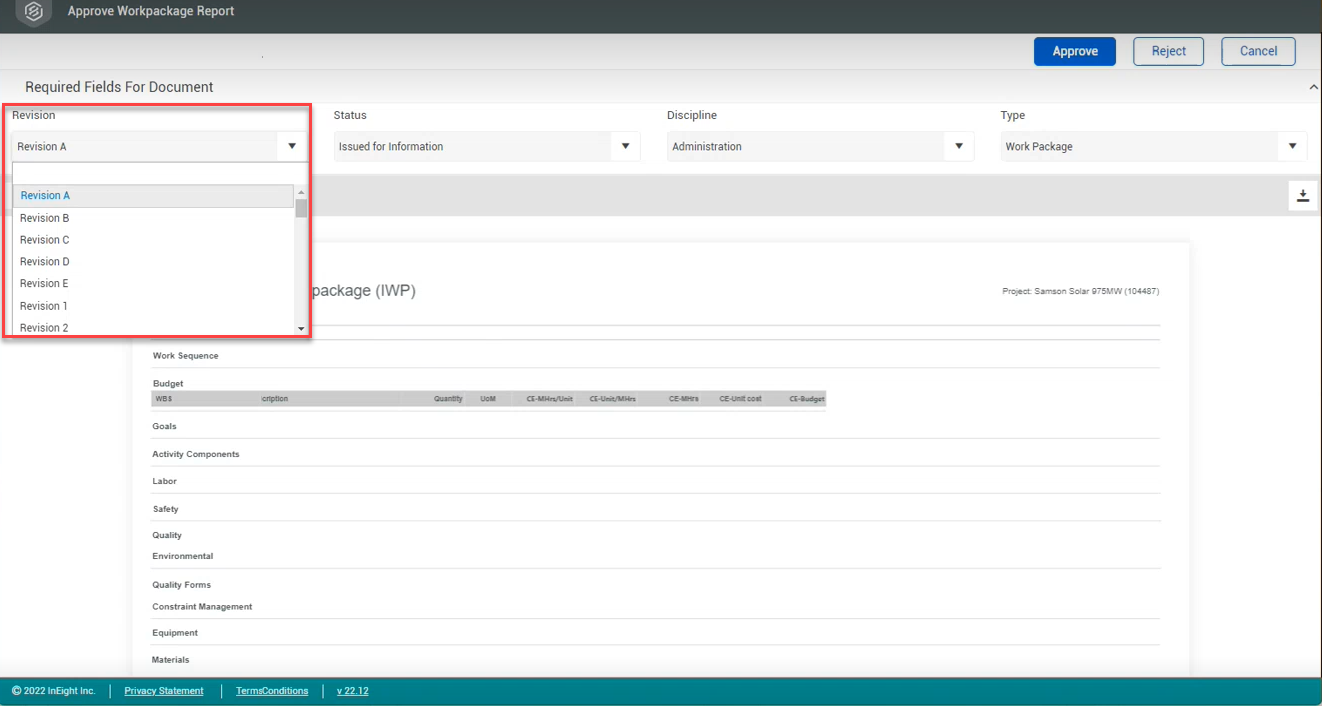Image resolution: width=1322 pixels, height=706 pixels.
Task: Click the Quality Forms heading
Action: [x=182, y=585]
